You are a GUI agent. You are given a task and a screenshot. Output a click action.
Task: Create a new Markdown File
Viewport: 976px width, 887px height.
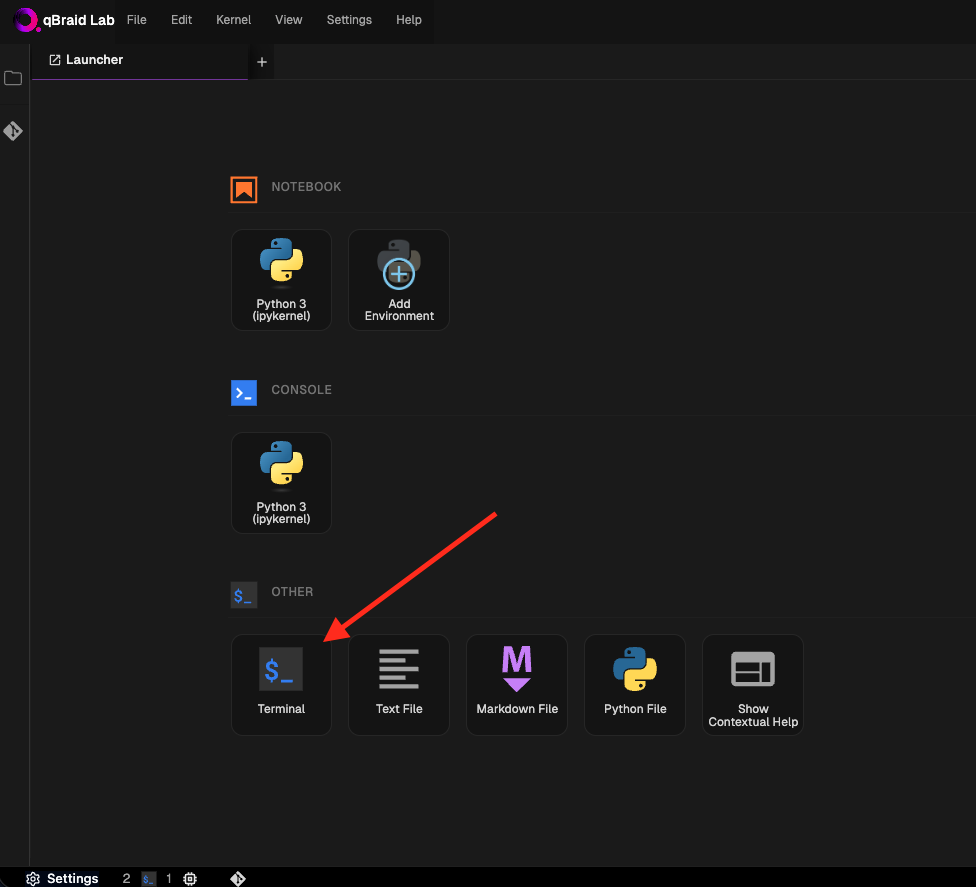(x=517, y=685)
